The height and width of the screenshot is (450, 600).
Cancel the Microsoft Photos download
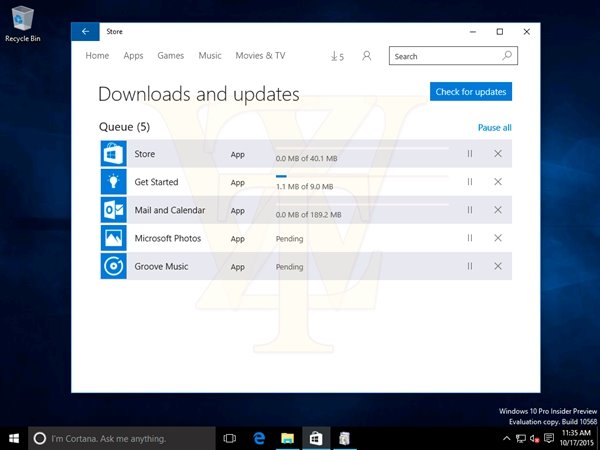pos(498,238)
